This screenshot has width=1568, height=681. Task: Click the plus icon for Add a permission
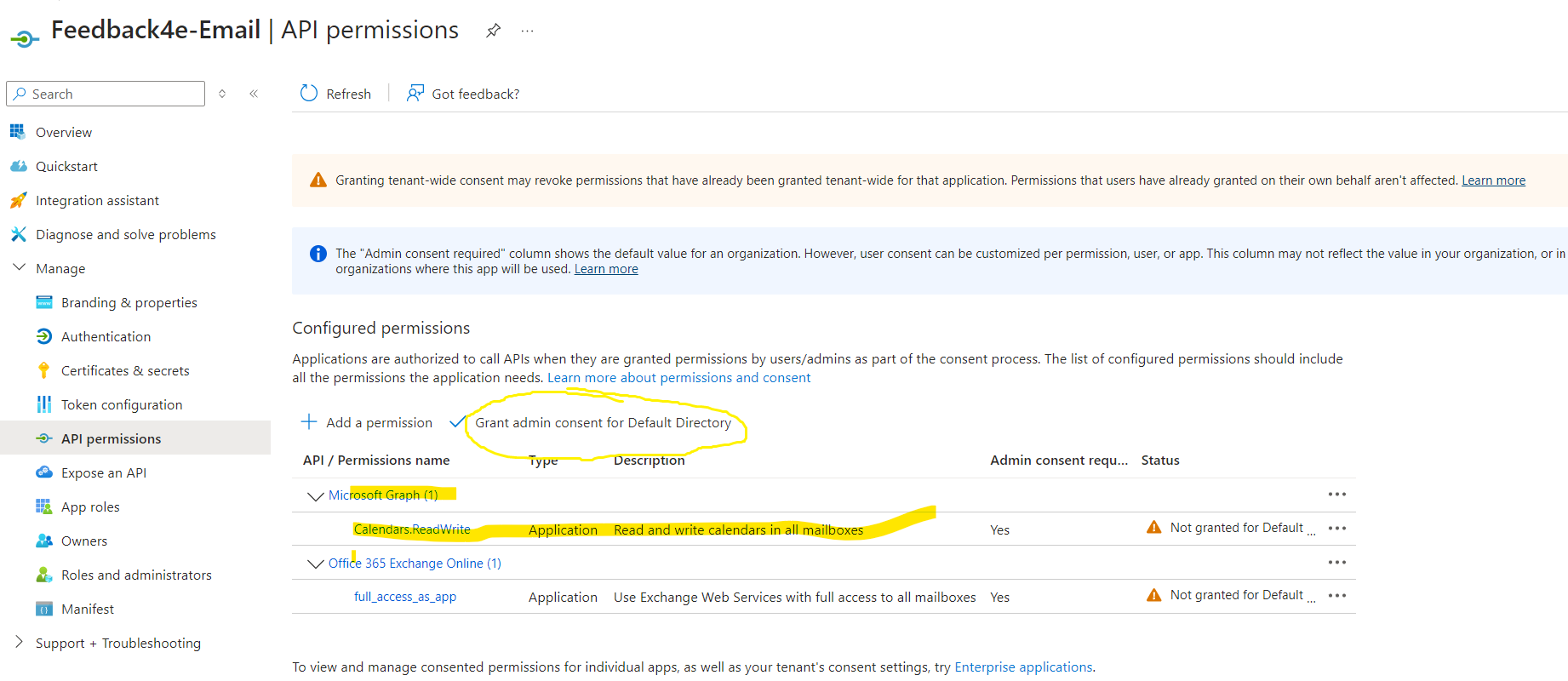pyautogui.click(x=309, y=422)
